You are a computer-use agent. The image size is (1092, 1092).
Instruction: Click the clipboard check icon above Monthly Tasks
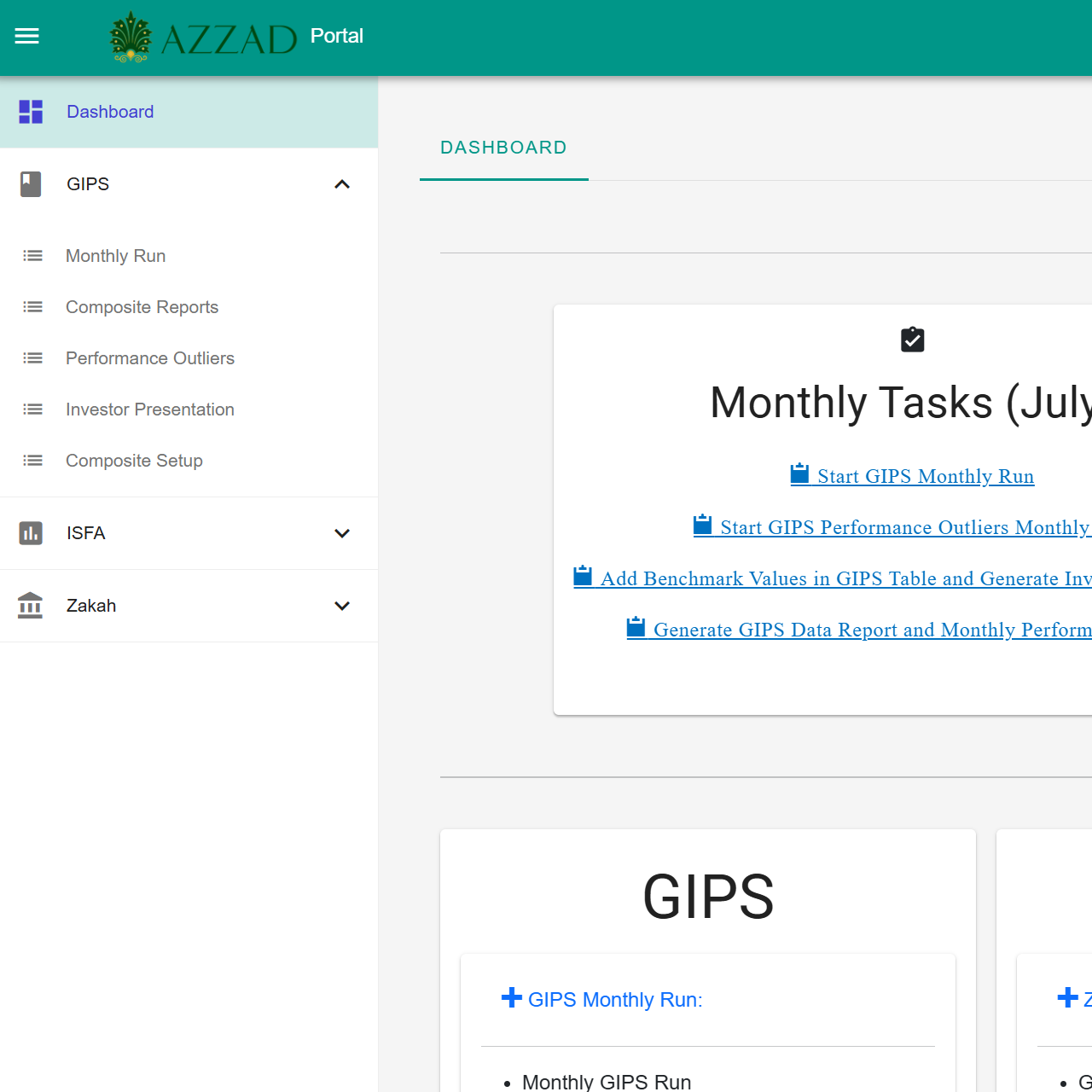click(913, 340)
